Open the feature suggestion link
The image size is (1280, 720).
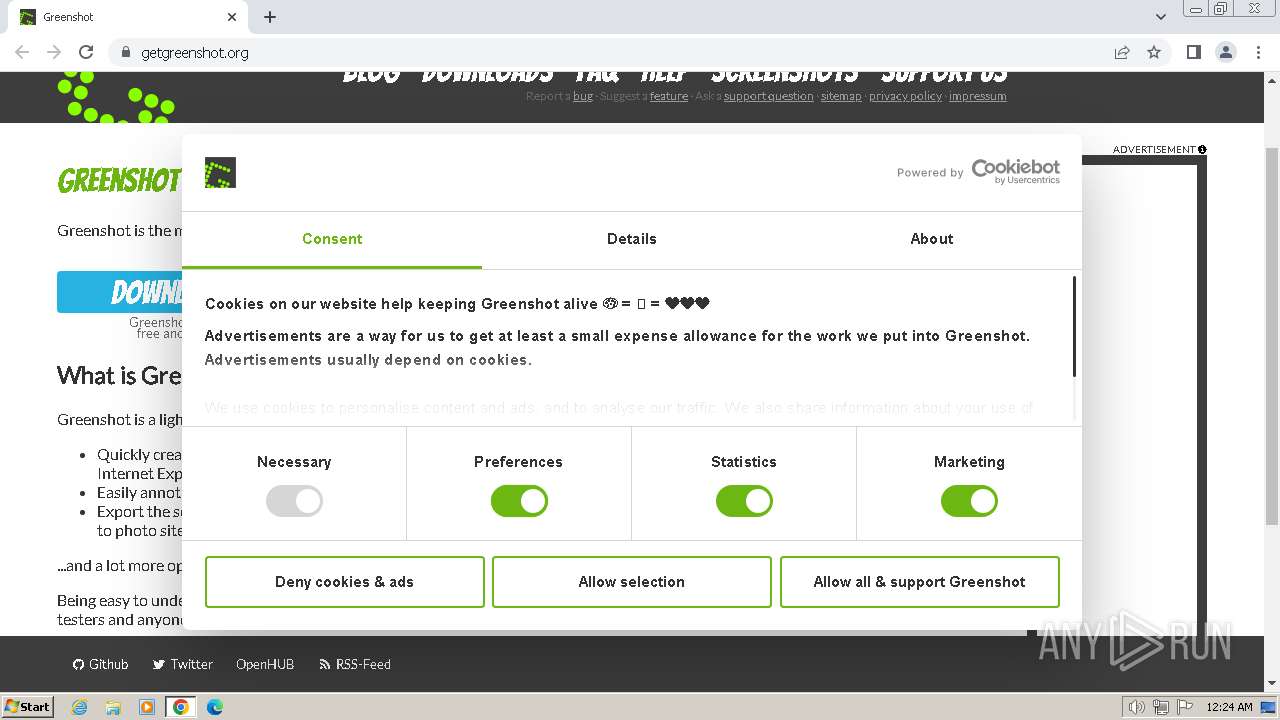[x=669, y=96]
